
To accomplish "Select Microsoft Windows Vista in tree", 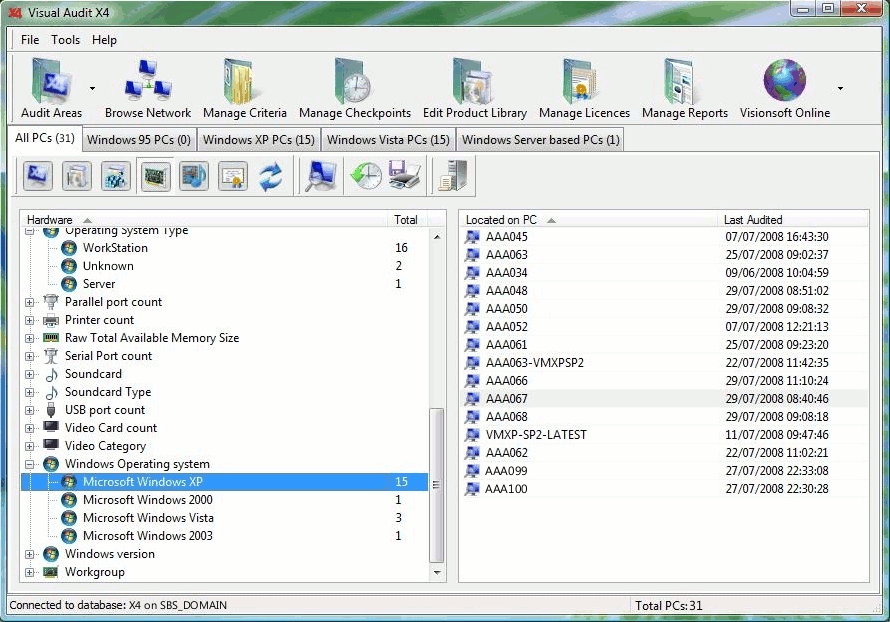I will [148, 518].
